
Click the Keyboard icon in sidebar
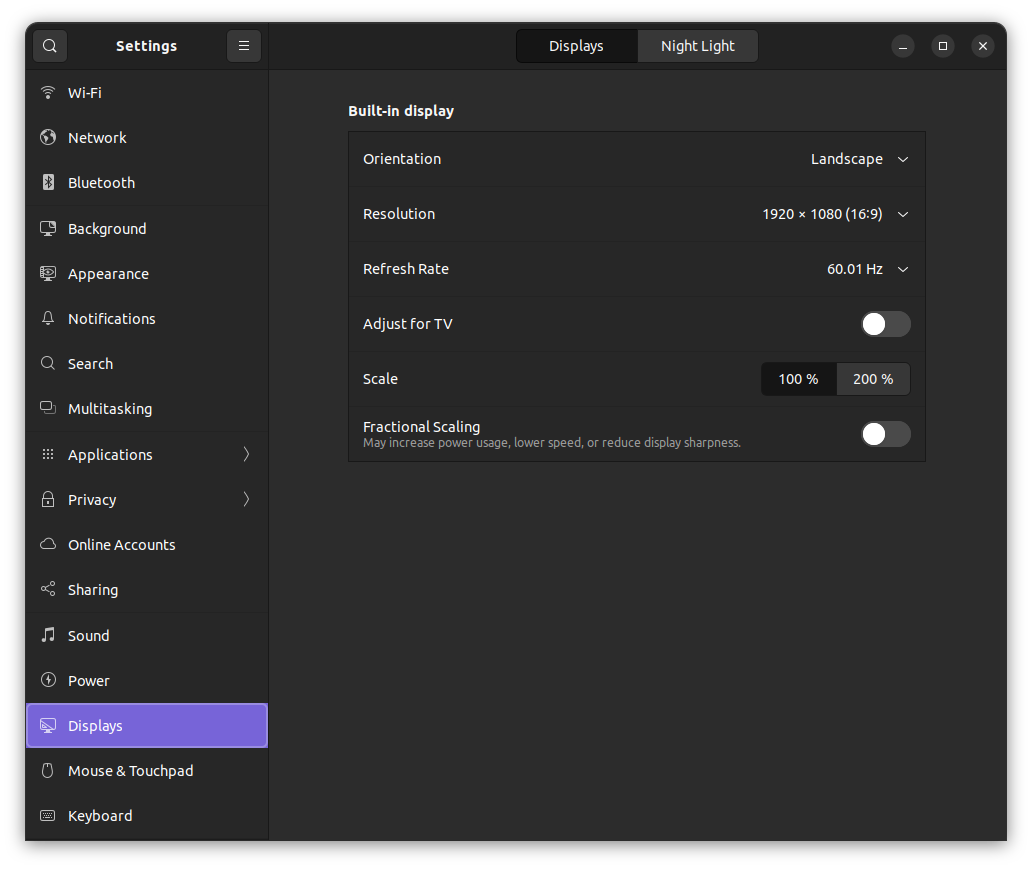48,816
